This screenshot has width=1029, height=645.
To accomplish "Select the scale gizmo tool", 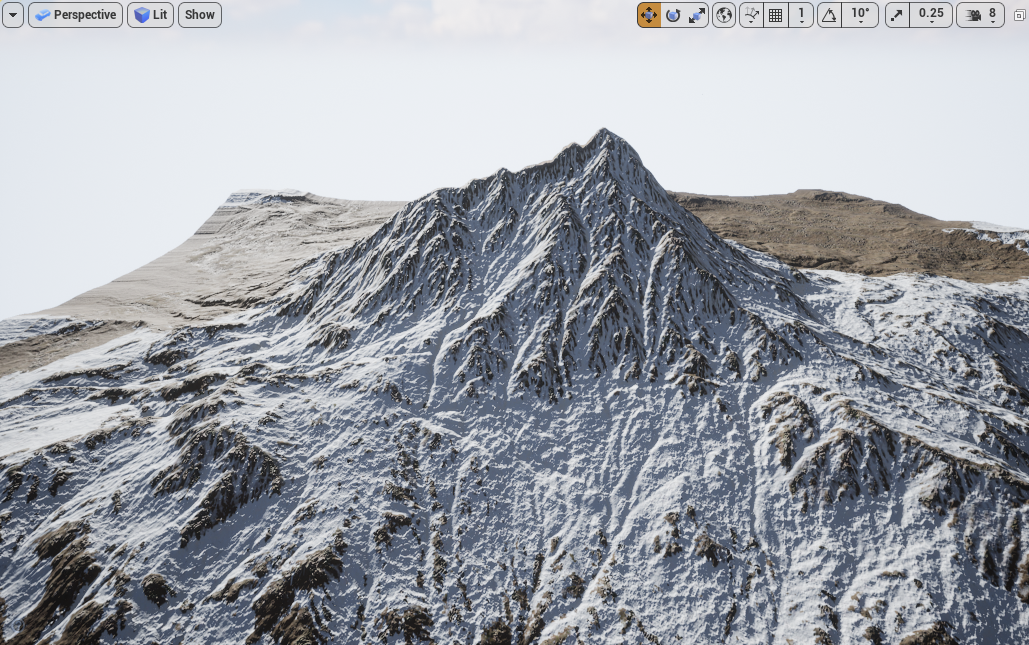I will pos(697,15).
